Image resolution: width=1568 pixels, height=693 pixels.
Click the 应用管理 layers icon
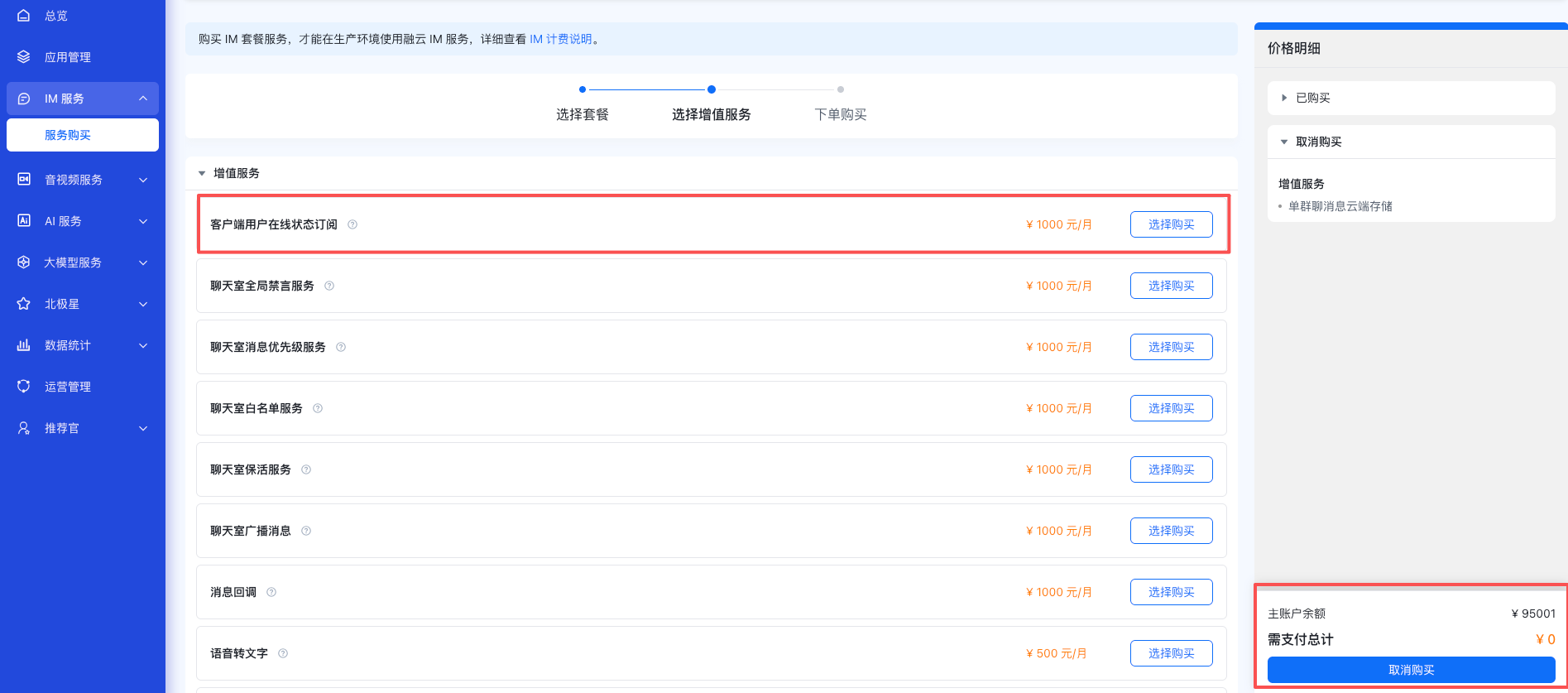24,57
